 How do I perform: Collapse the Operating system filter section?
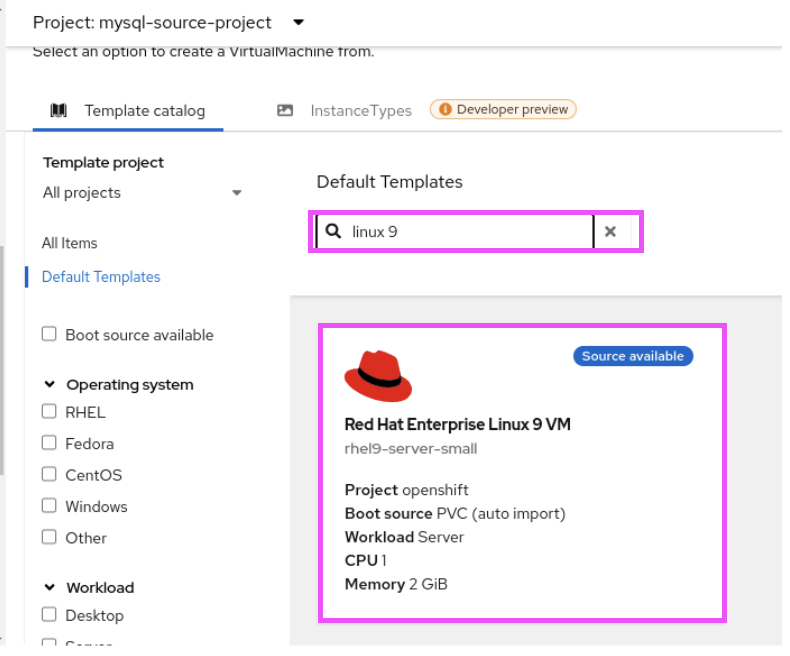coord(50,384)
